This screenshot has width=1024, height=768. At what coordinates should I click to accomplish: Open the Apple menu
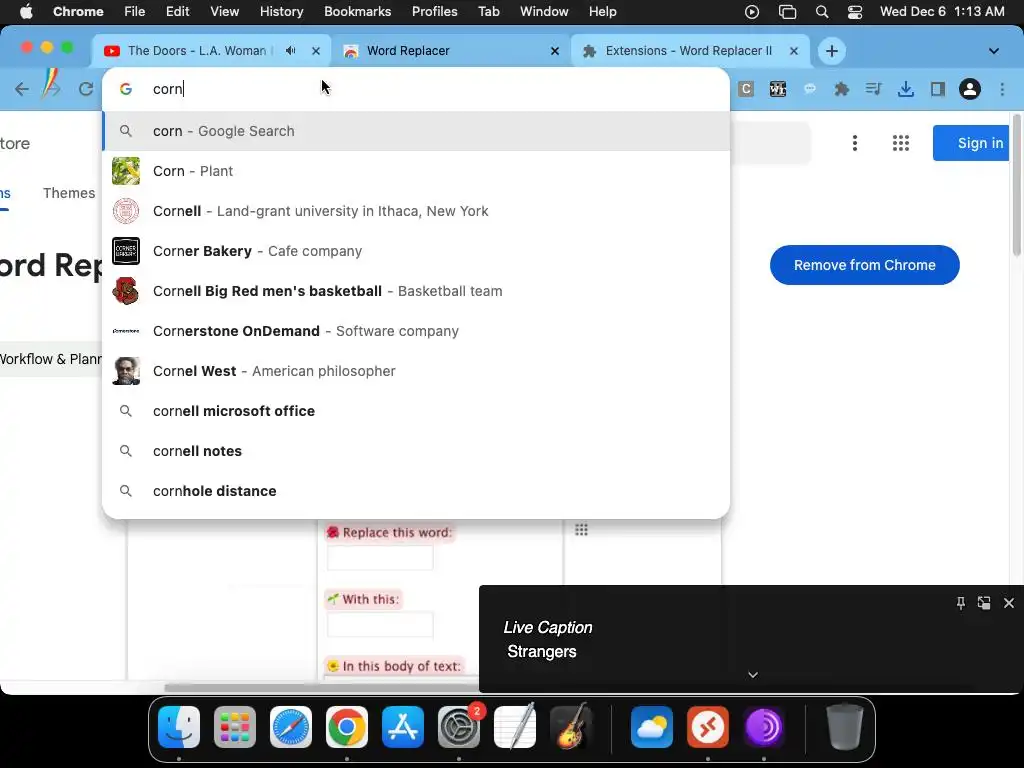[x=26, y=12]
